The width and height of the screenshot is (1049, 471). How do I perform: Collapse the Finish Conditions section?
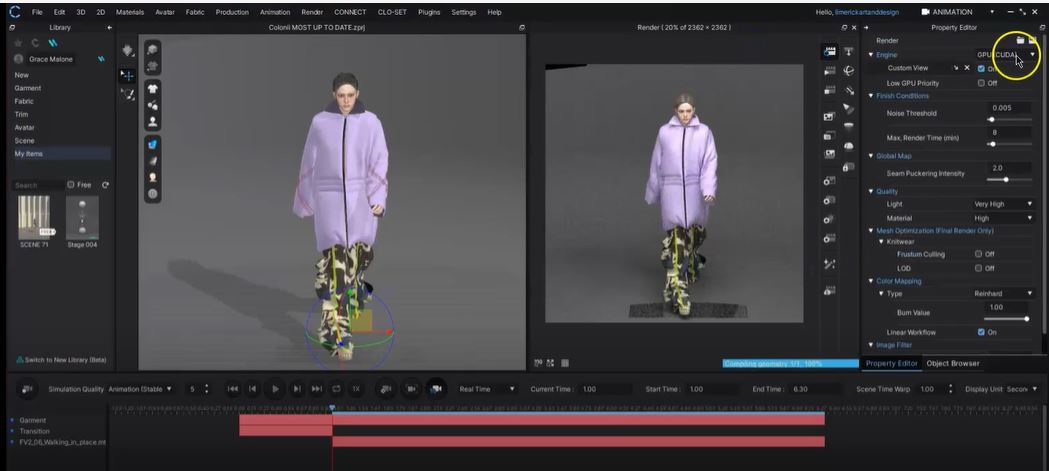pos(871,96)
